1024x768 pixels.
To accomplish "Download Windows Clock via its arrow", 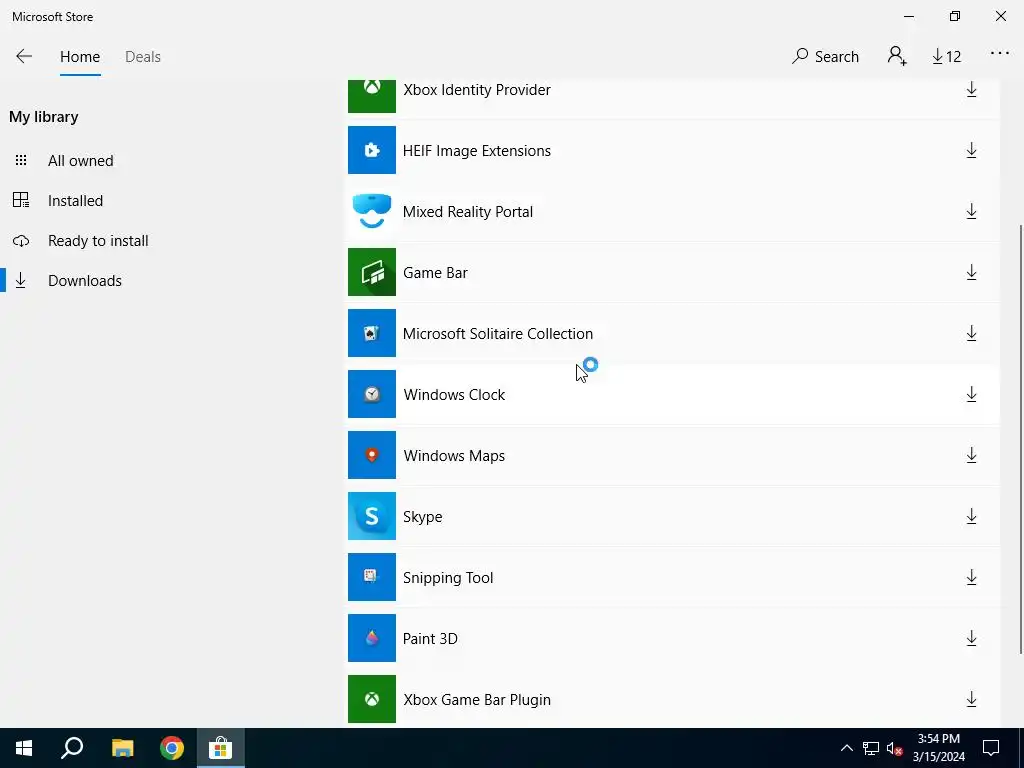I will [971, 394].
